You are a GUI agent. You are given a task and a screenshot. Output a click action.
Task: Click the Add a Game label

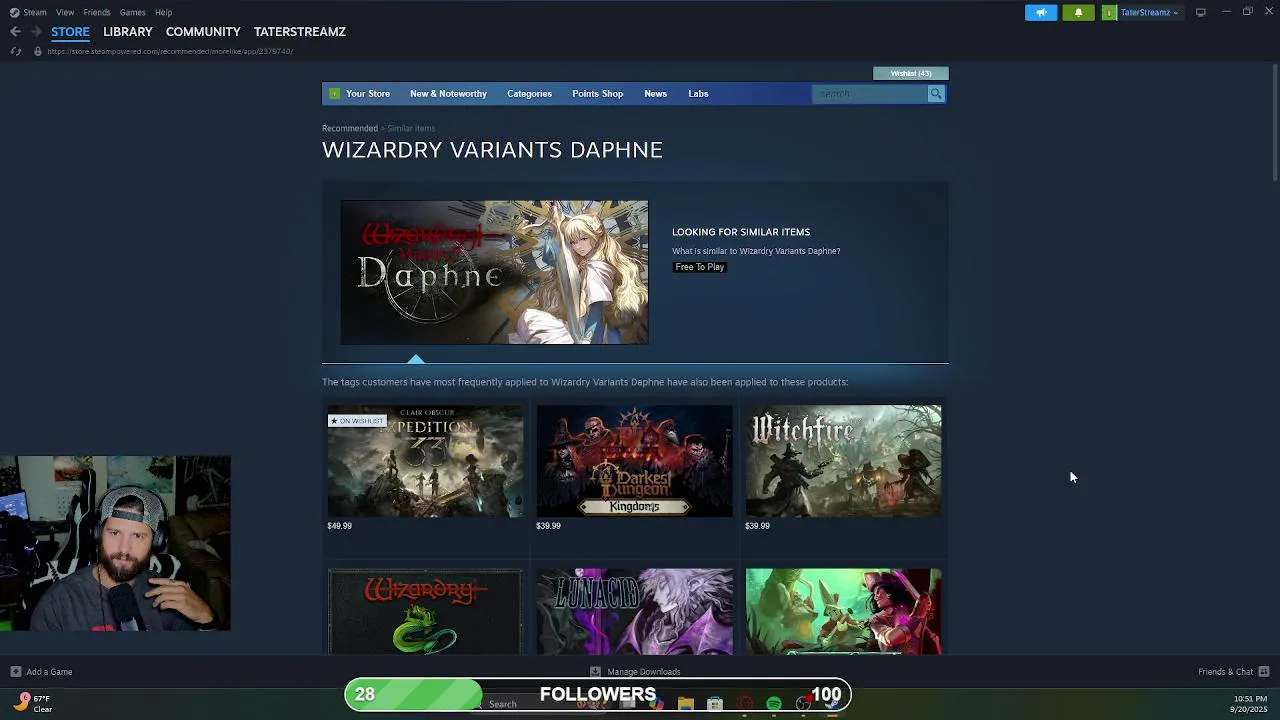click(49, 672)
